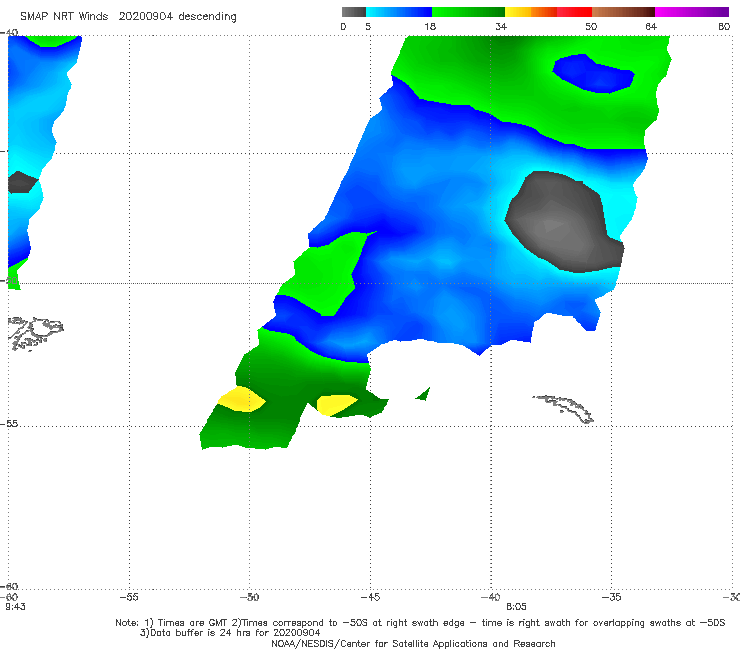
Task: Click the South Georgia island outline
Action: point(563,409)
